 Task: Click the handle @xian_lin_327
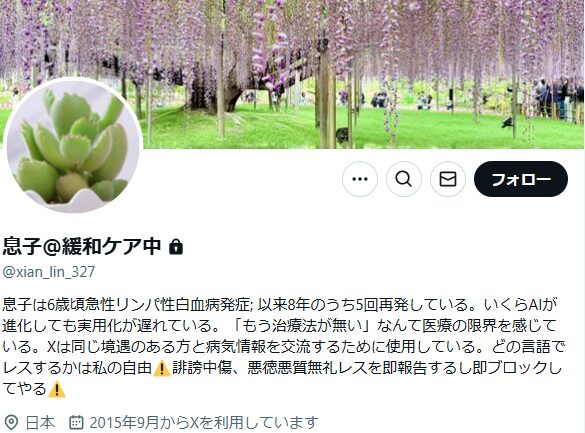click(49, 272)
